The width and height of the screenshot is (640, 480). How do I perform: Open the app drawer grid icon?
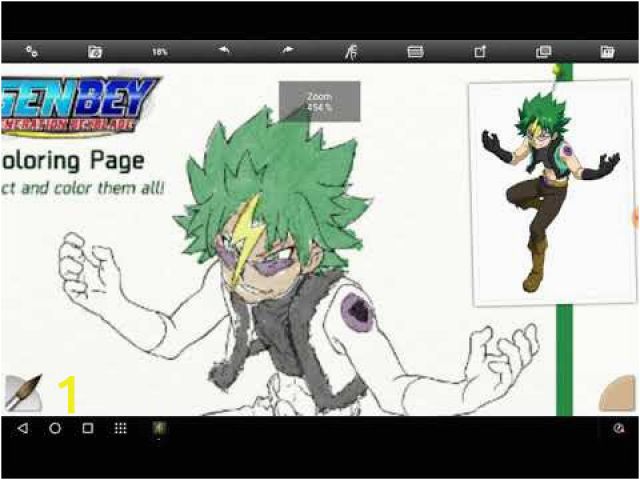point(120,428)
